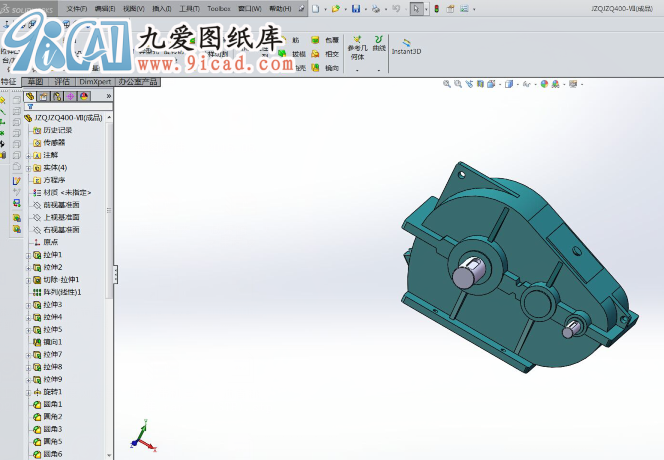This screenshot has width=664, height=460.
Task: Click the Open file folder icon
Action: [336, 8]
